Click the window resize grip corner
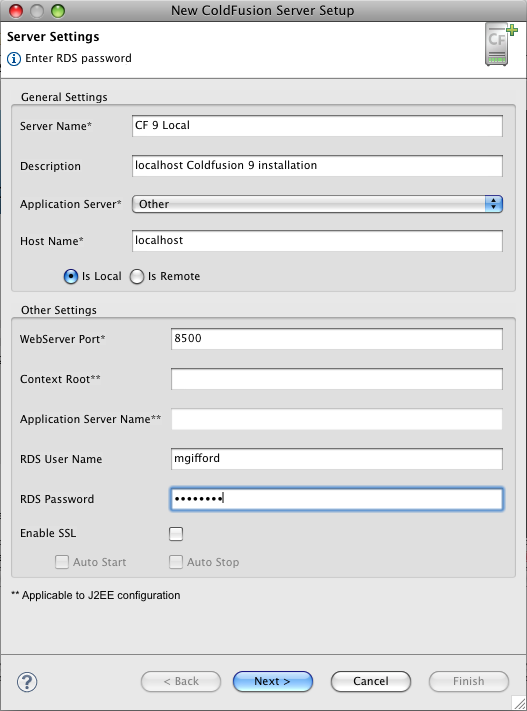527x711 pixels. click(519, 703)
